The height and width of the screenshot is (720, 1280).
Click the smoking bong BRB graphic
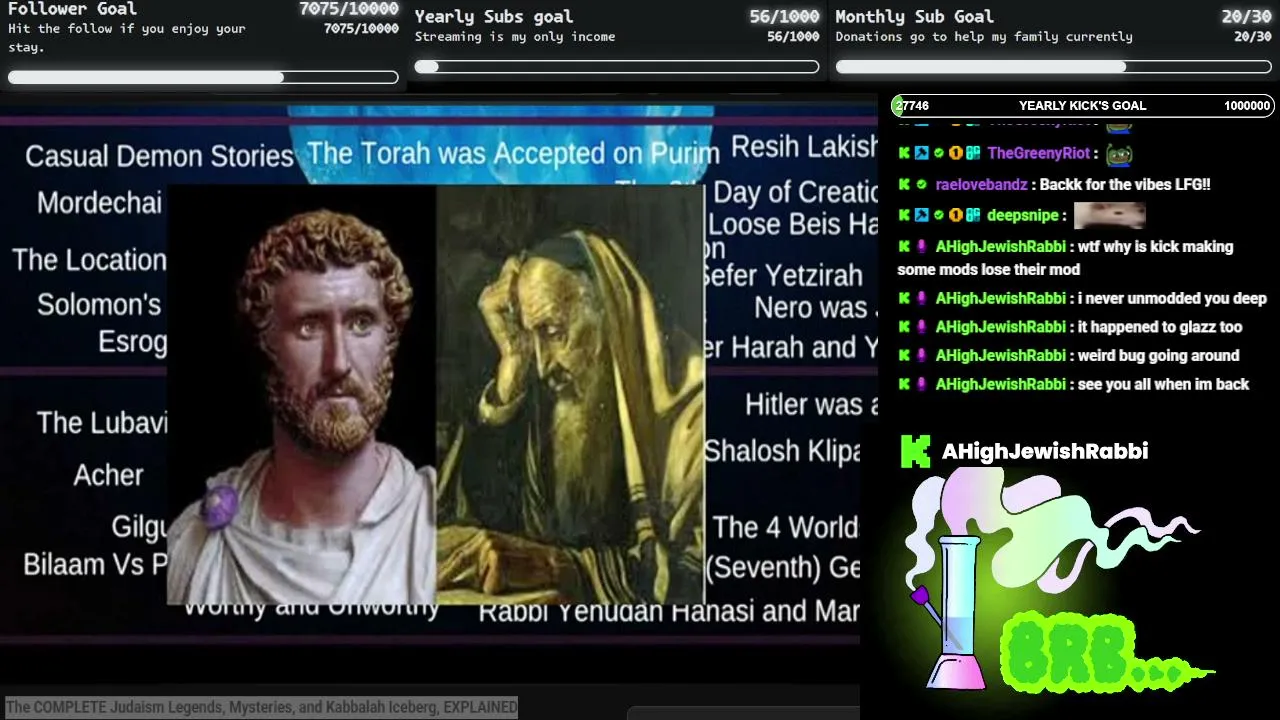click(x=1055, y=580)
